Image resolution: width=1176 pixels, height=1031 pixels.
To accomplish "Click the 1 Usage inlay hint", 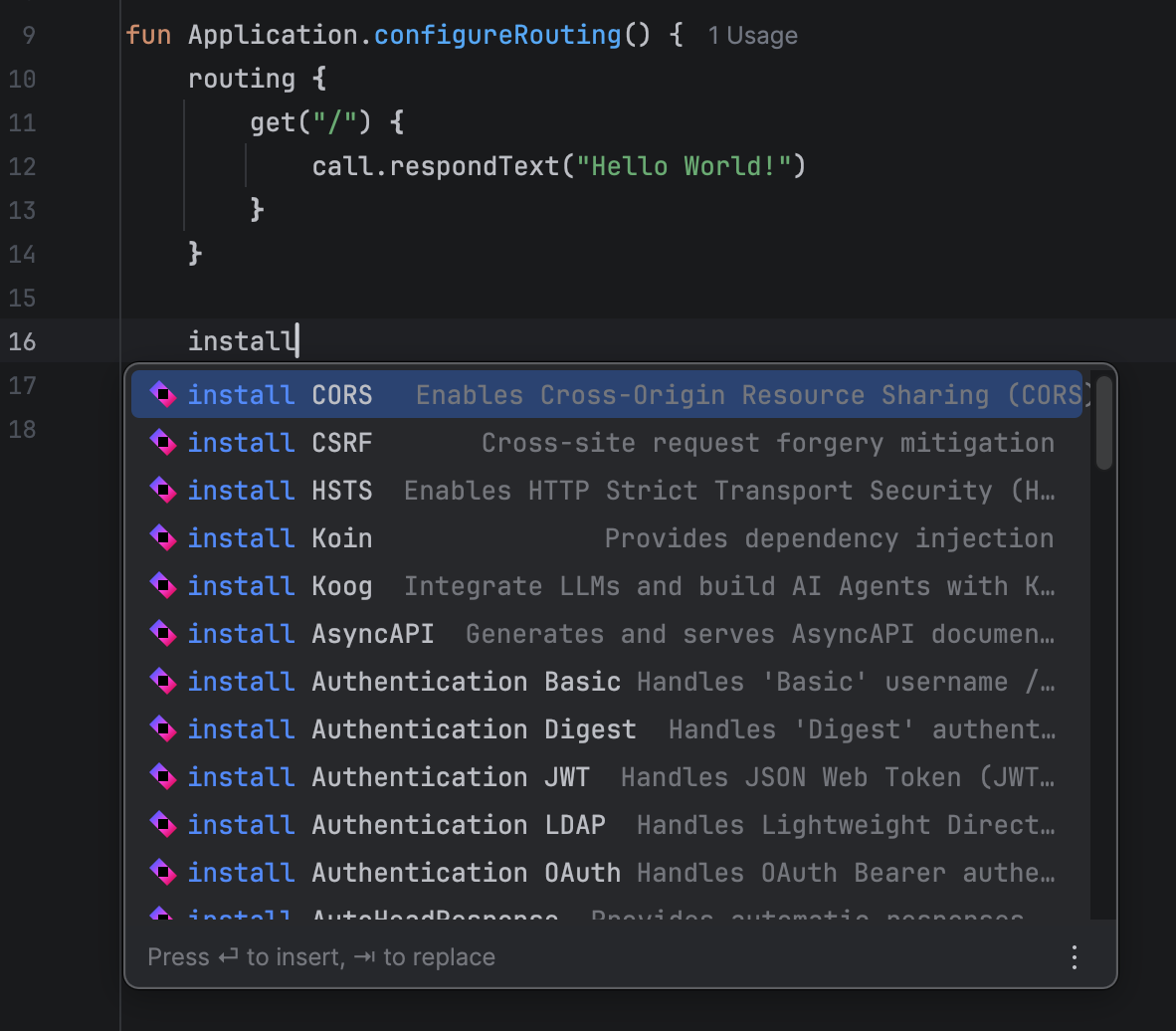I will (x=752, y=36).
